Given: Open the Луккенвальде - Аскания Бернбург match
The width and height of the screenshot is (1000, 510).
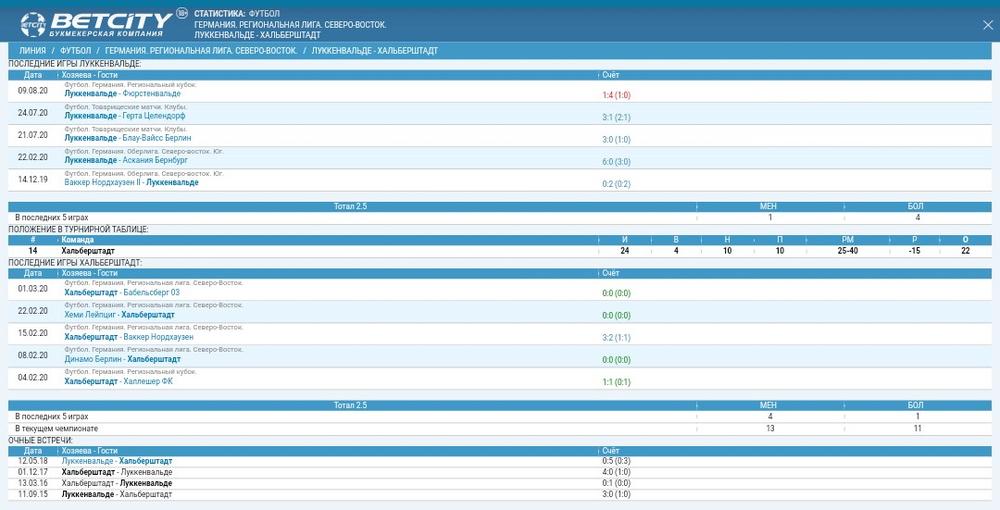Looking at the screenshot, I should tap(126, 160).
